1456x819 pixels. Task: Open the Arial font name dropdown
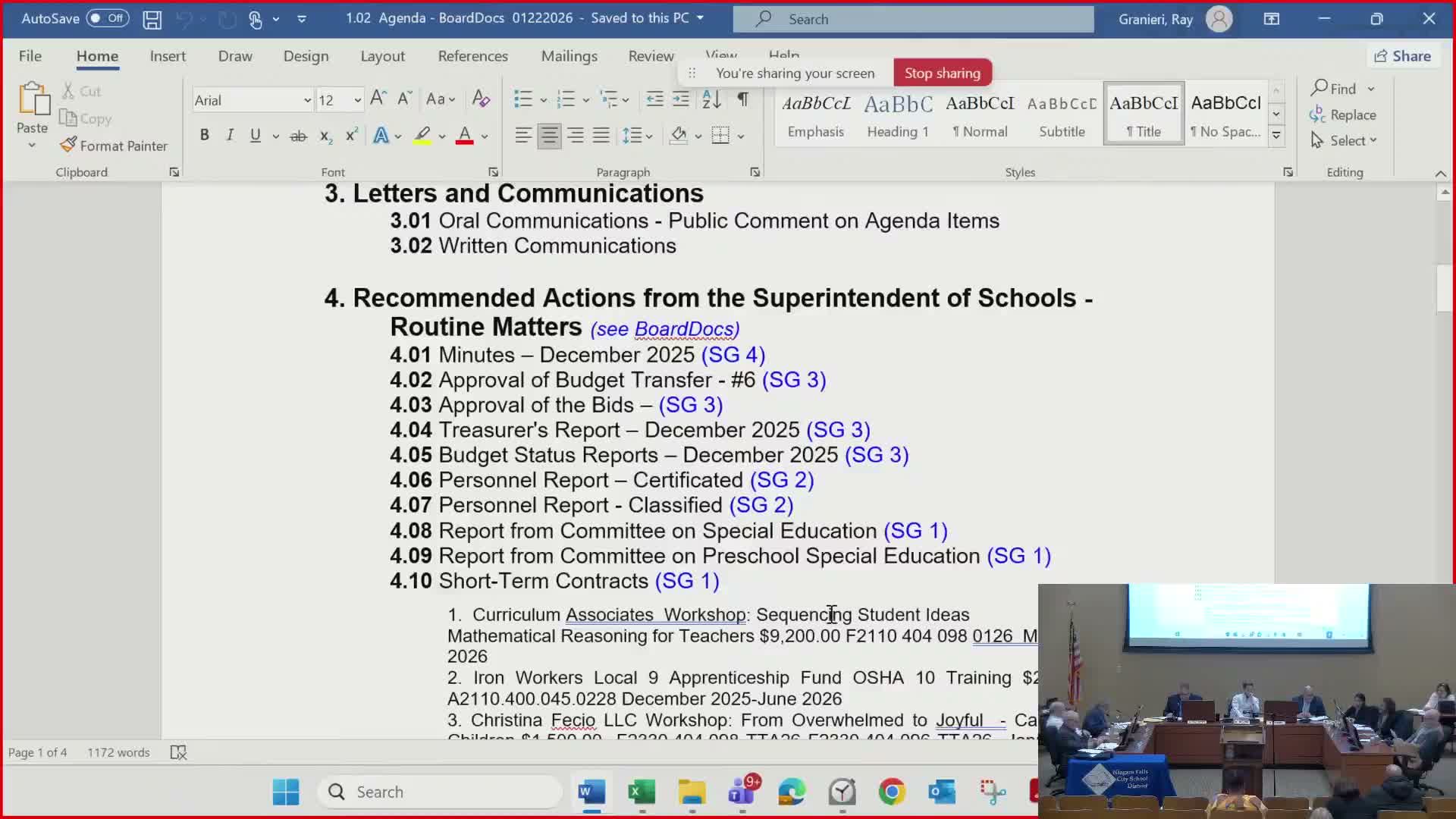click(x=307, y=100)
